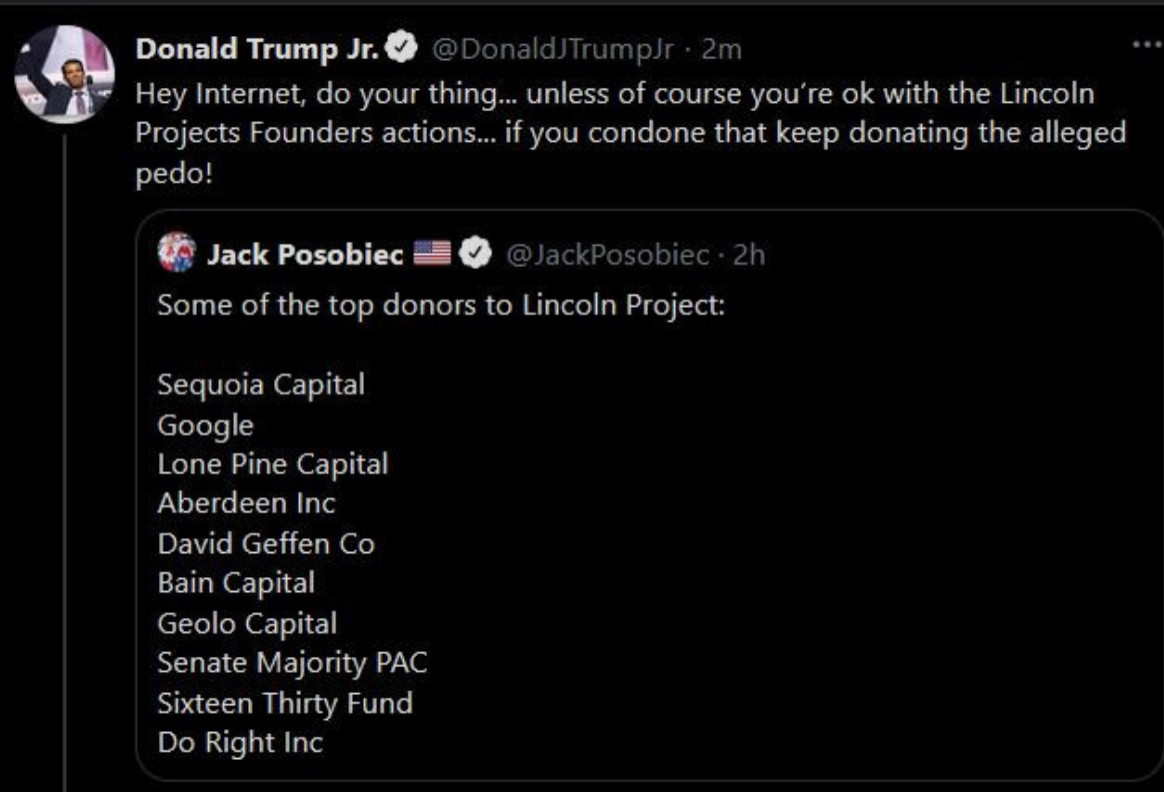Select the Jack Posobiec name in quoted tweet
The height and width of the screenshot is (792, 1164).
304,254
